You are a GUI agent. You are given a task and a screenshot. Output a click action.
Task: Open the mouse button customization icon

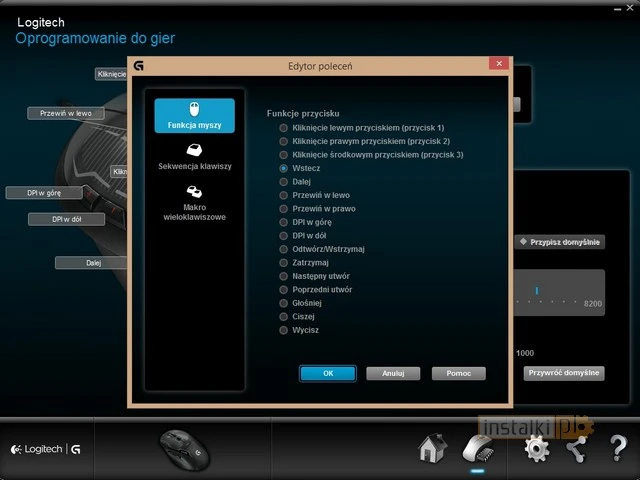pos(478,449)
